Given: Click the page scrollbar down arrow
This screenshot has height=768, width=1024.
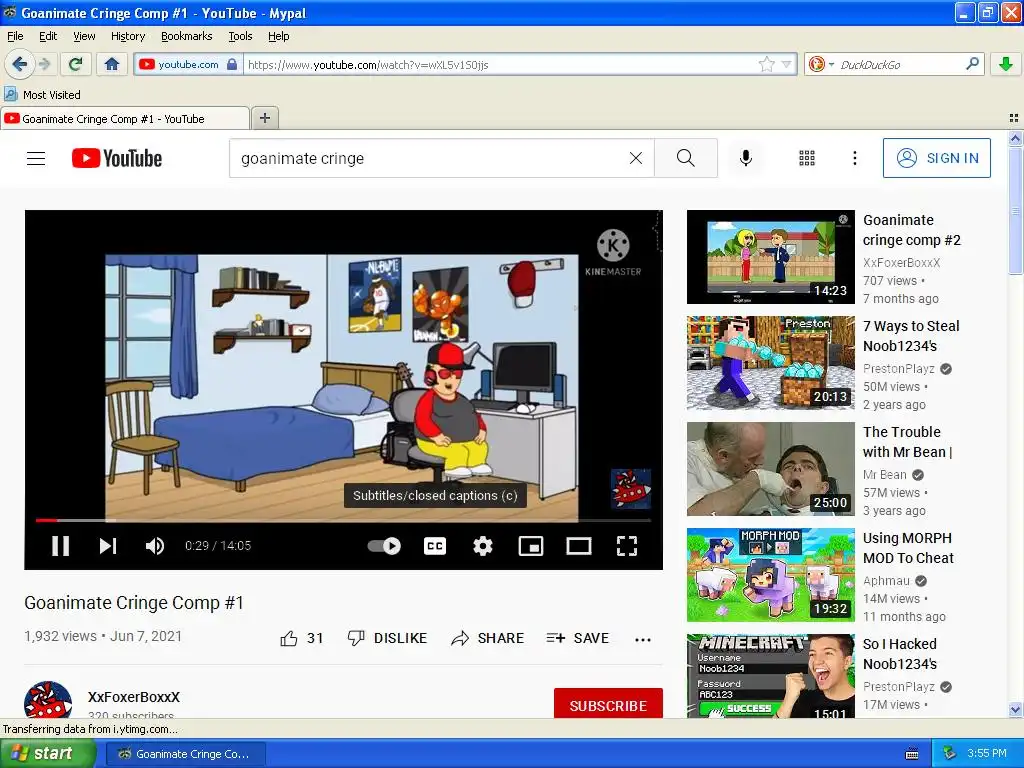Looking at the screenshot, I should tap(1015, 709).
